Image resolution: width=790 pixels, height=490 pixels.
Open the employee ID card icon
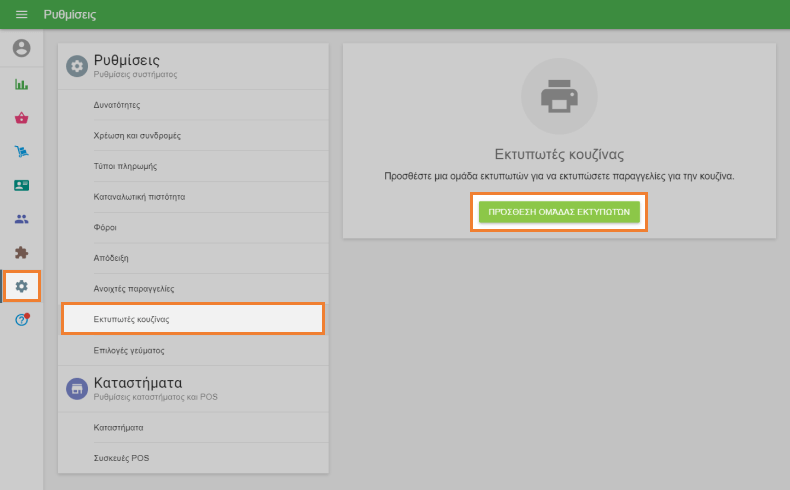point(21,185)
